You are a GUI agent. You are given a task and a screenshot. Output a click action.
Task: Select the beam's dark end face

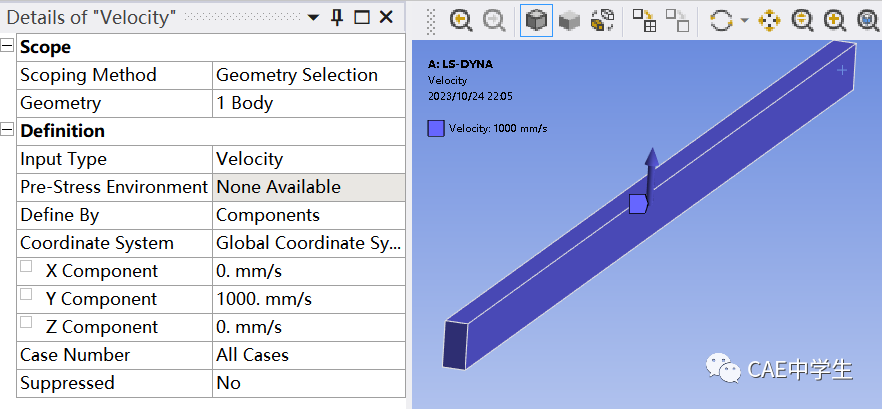(455, 345)
